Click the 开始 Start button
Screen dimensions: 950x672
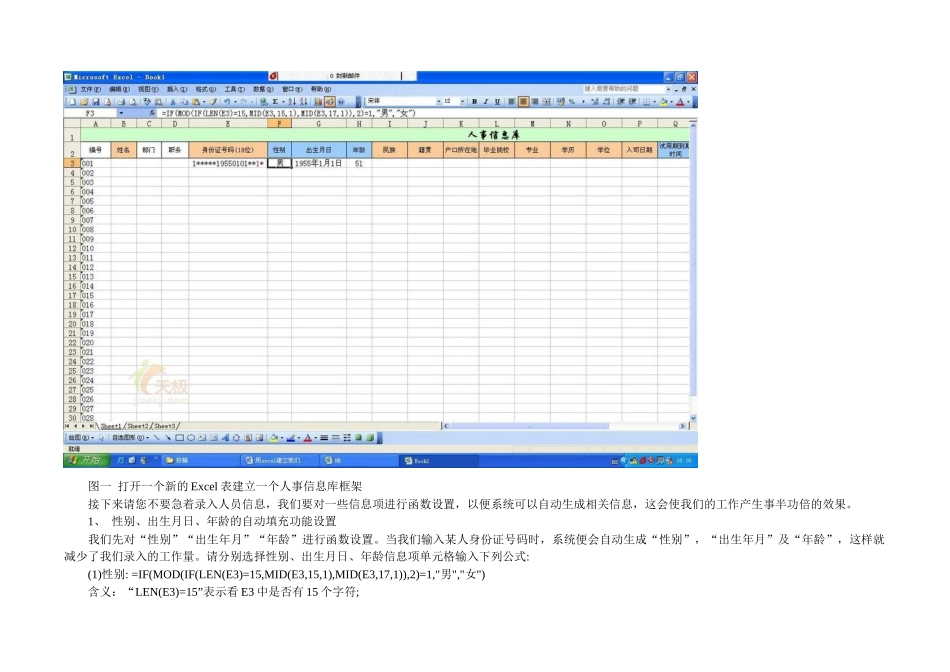point(86,461)
